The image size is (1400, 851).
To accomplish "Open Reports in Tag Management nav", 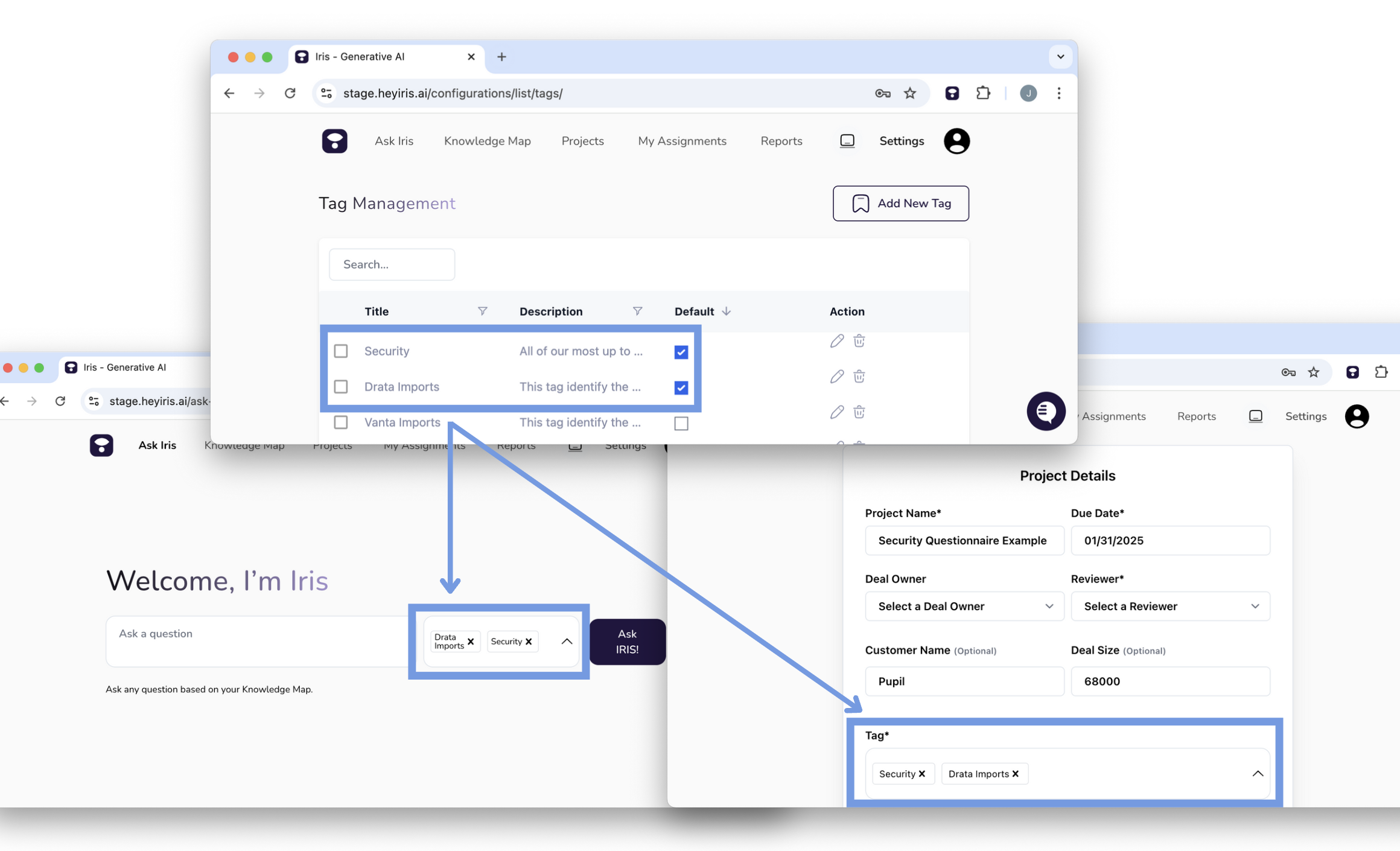I will click(x=781, y=141).
